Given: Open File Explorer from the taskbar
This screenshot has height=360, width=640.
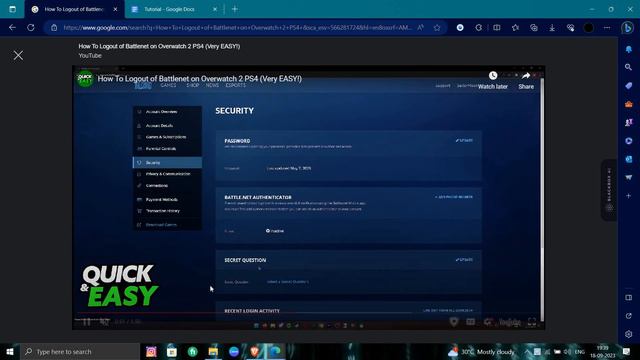Looking at the screenshot, I should click(x=213, y=351).
